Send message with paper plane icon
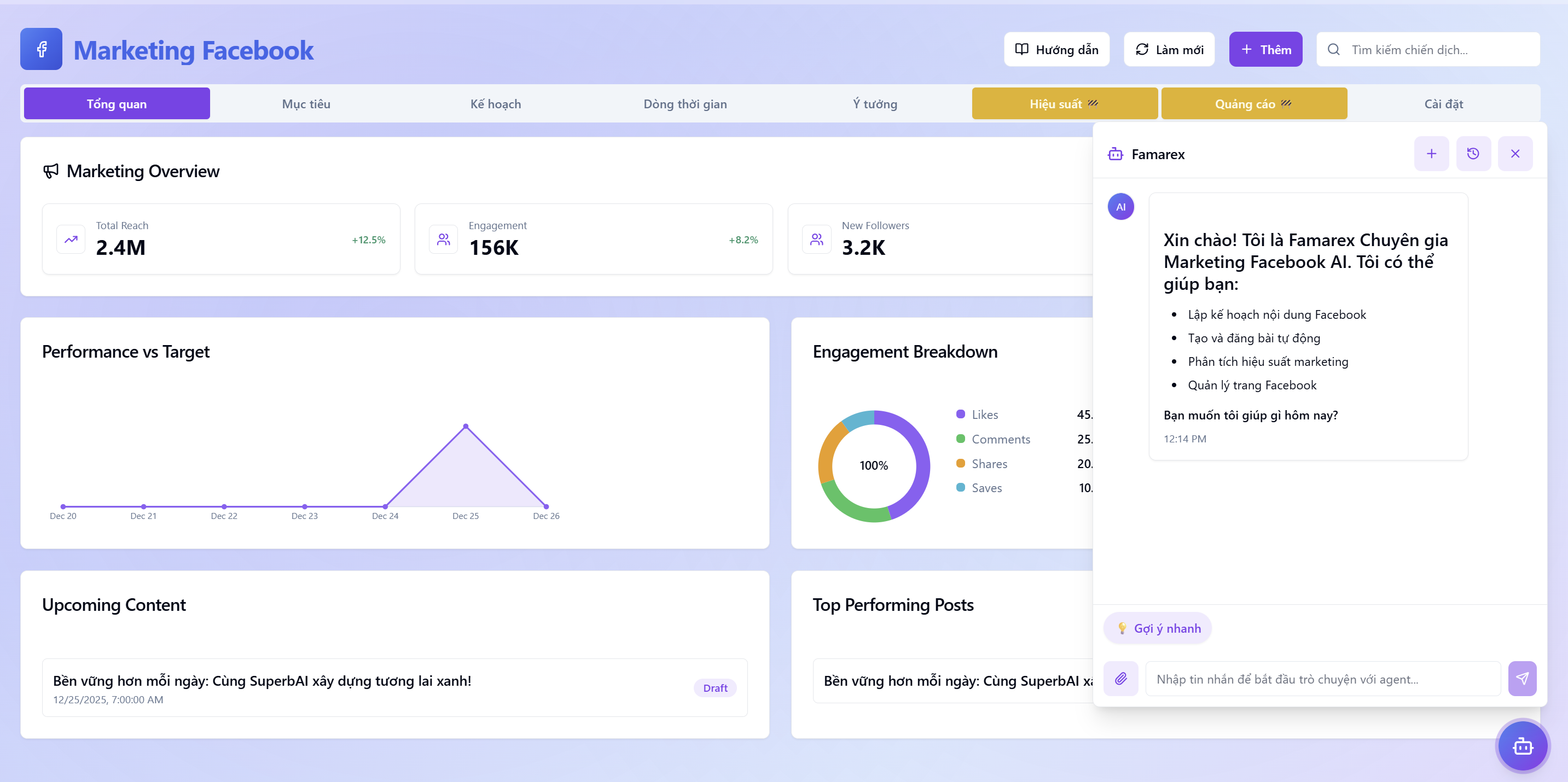This screenshot has width=1568, height=782. [1521, 679]
